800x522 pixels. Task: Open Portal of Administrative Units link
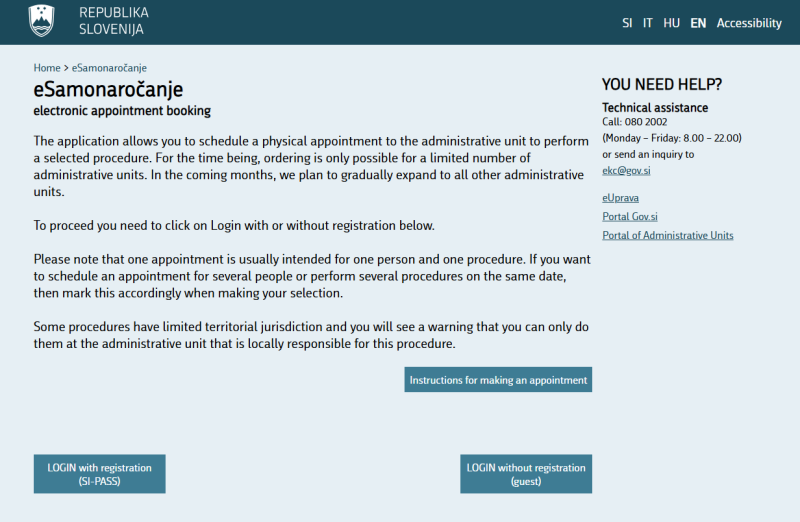tap(668, 235)
